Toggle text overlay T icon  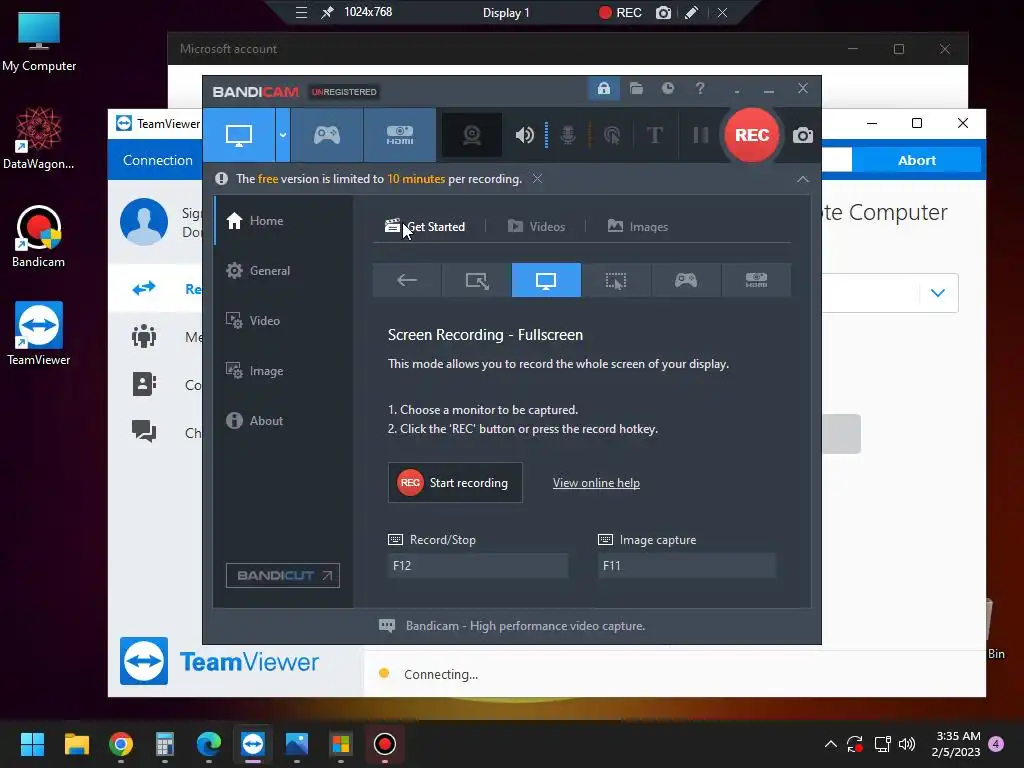coord(654,135)
